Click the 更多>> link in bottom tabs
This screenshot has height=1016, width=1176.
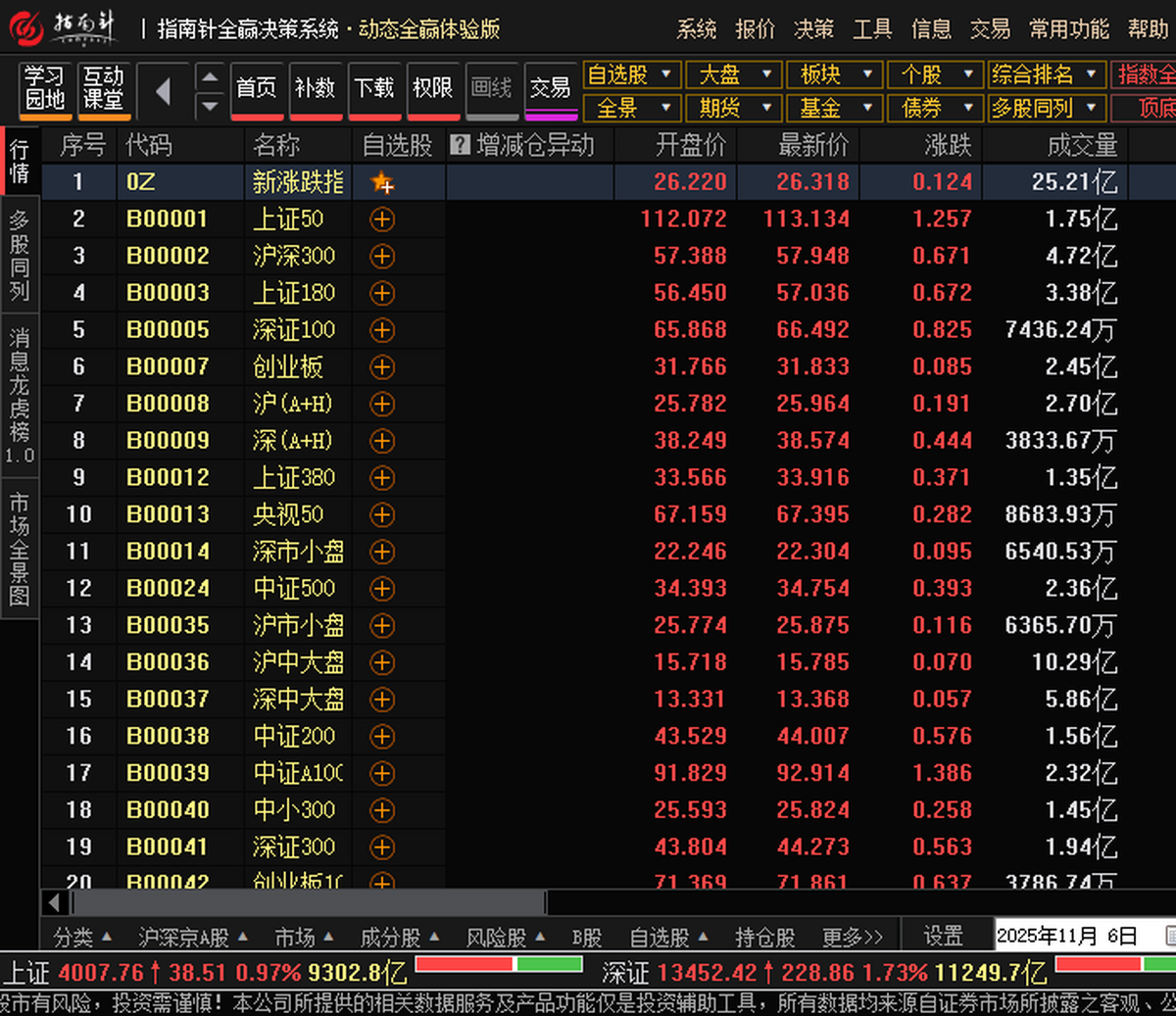pyautogui.click(x=853, y=938)
